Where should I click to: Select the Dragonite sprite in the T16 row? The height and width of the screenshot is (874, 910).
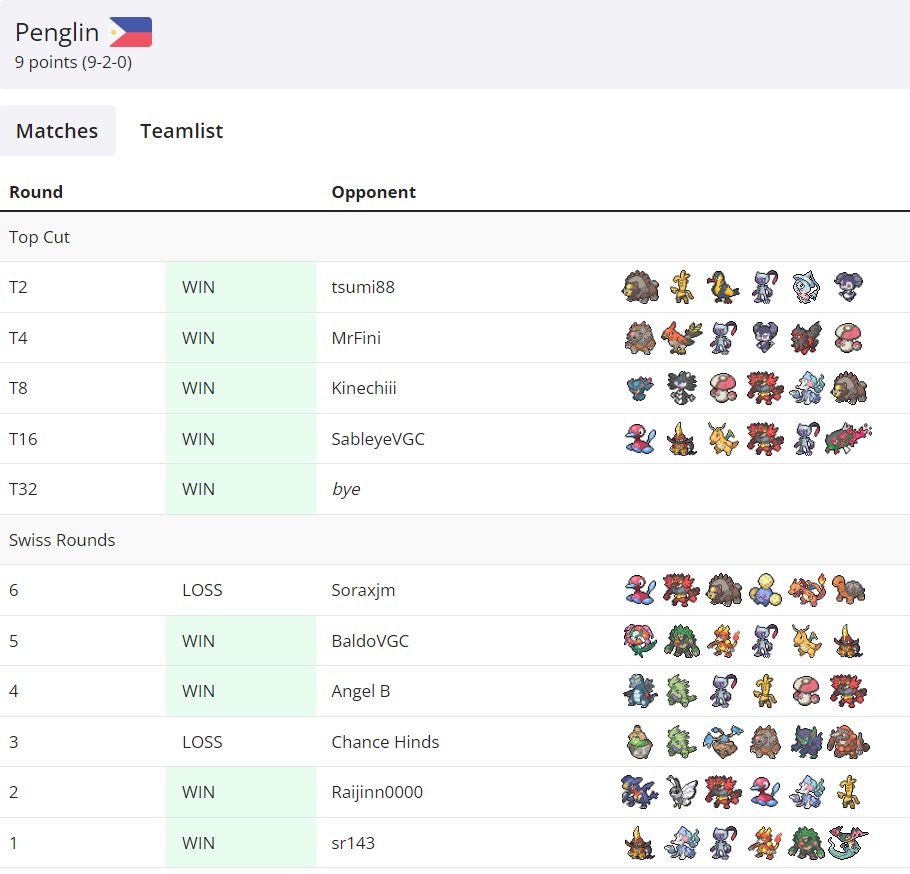(723, 438)
